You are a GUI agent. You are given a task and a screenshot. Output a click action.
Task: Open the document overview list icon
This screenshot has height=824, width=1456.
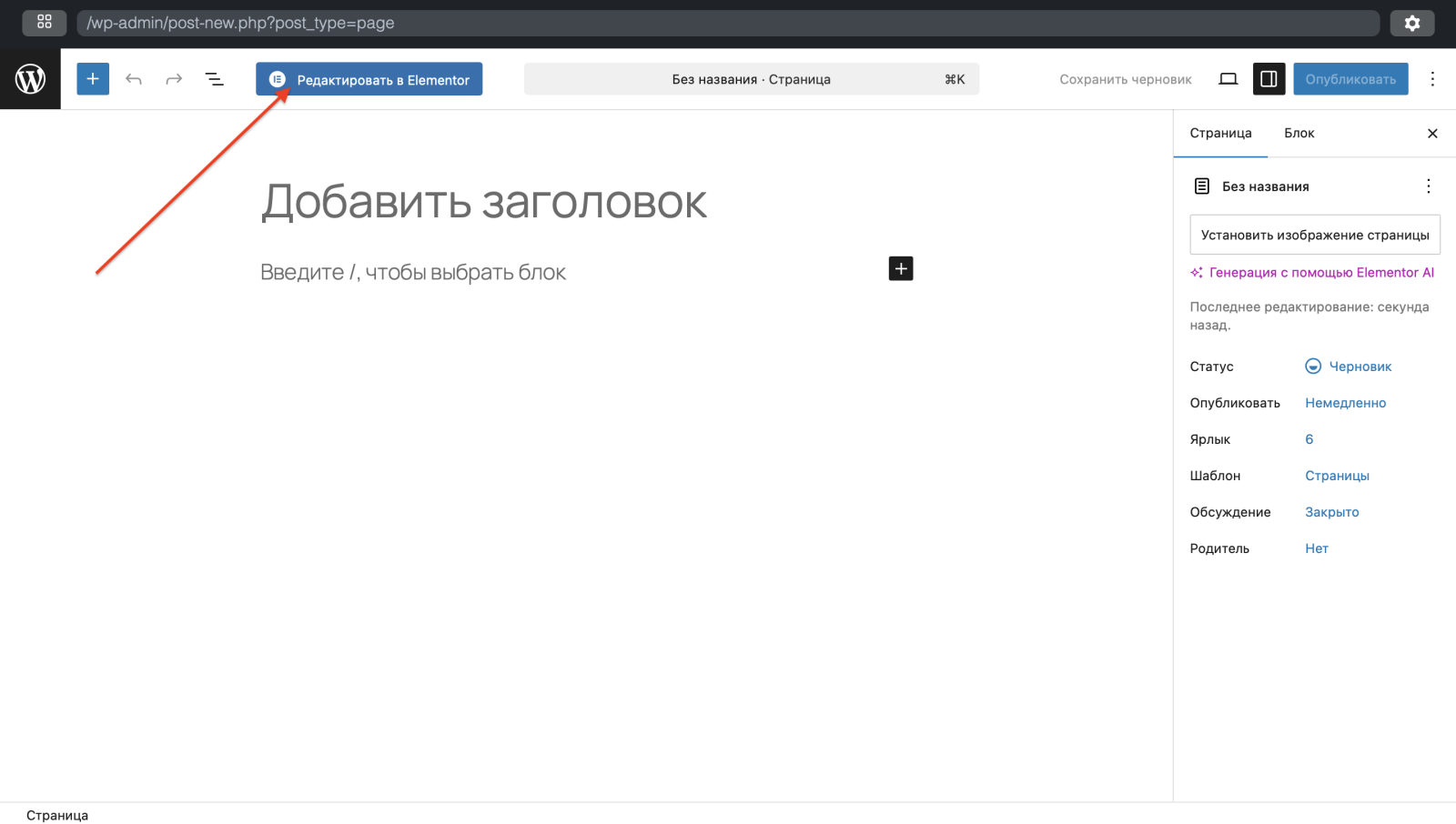215,79
